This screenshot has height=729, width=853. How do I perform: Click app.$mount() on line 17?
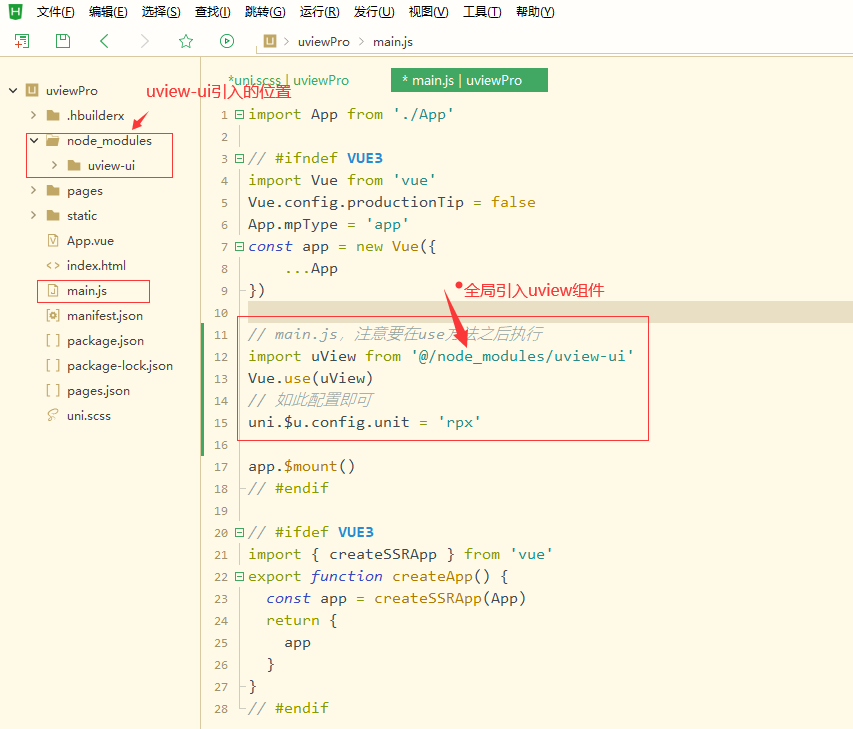click(x=301, y=467)
